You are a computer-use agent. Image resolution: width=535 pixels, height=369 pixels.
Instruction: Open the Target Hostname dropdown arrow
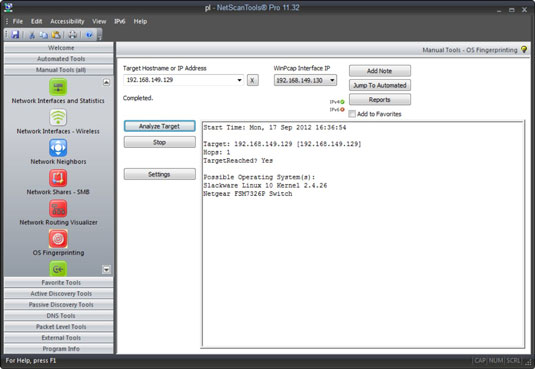[240, 80]
